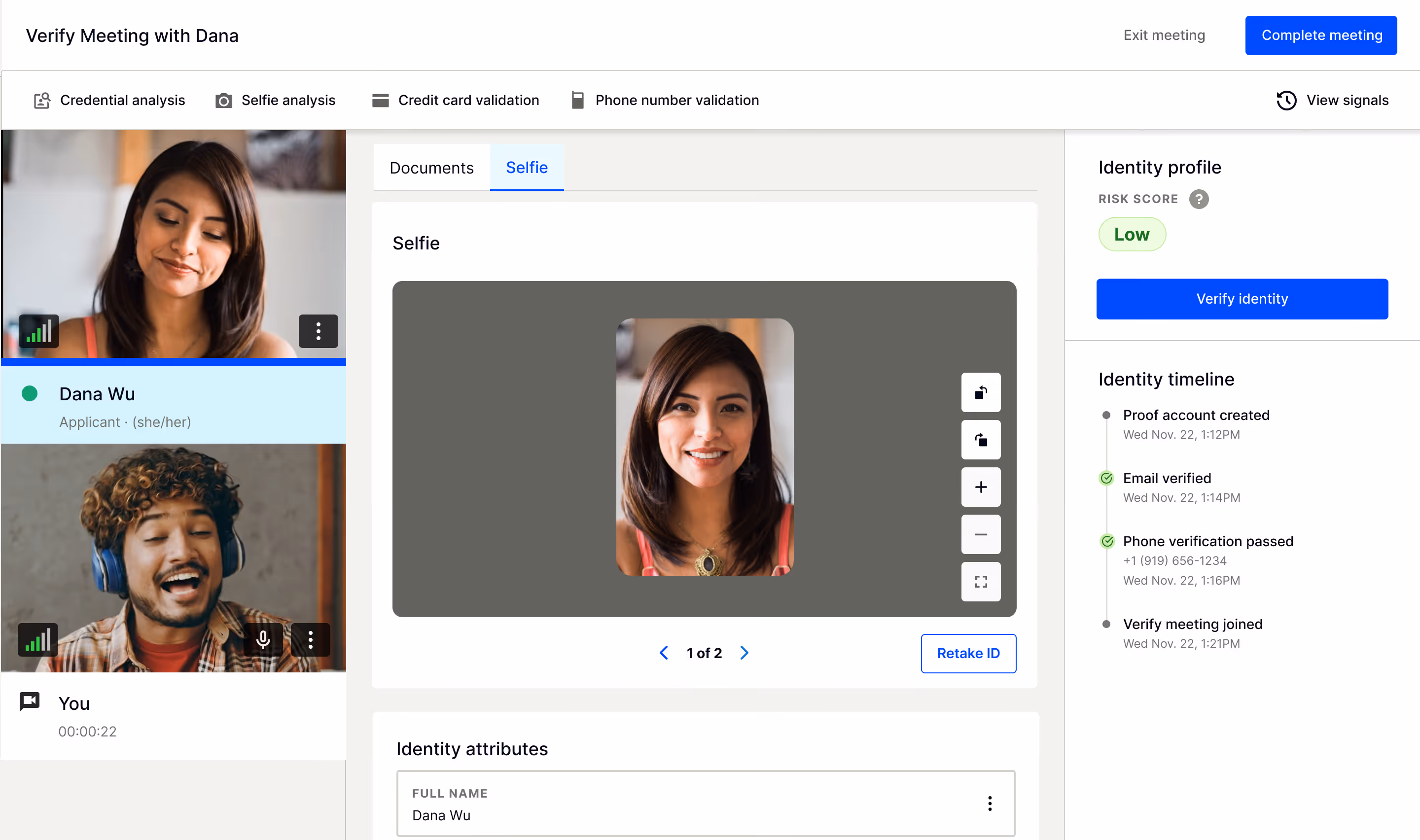Check Dana's video signal strength indicator
The width and height of the screenshot is (1420, 840).
[39, 331]
